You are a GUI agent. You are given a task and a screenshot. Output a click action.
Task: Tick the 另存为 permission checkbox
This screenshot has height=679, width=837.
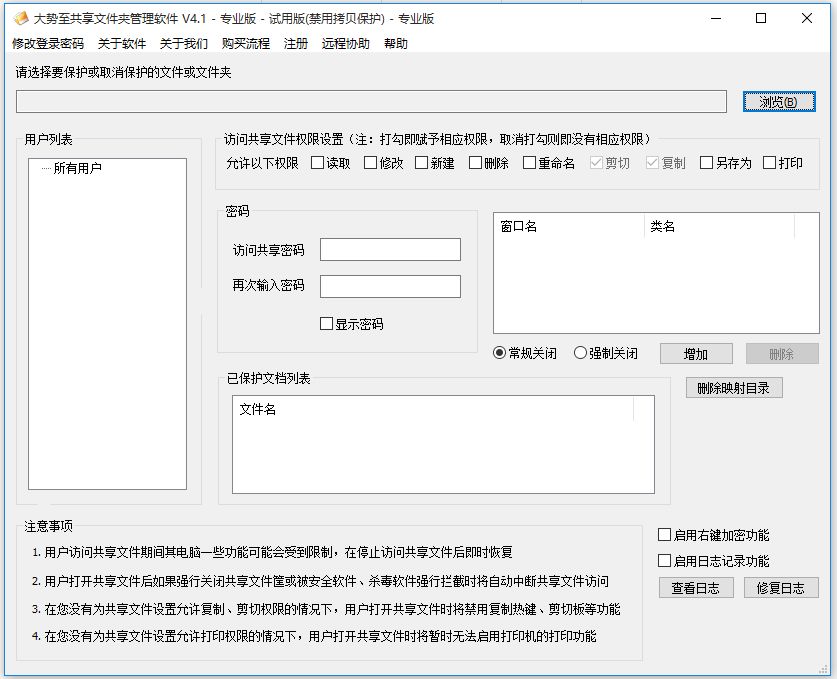click(707, 163)
